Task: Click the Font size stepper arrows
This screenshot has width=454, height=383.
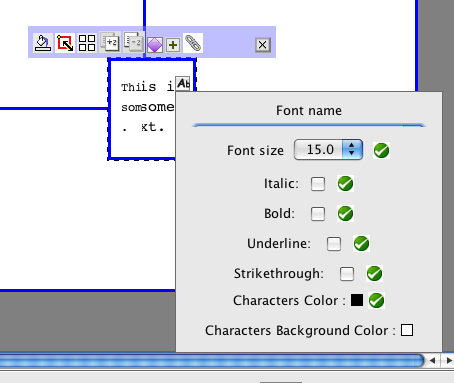Action: coord(352,150)
